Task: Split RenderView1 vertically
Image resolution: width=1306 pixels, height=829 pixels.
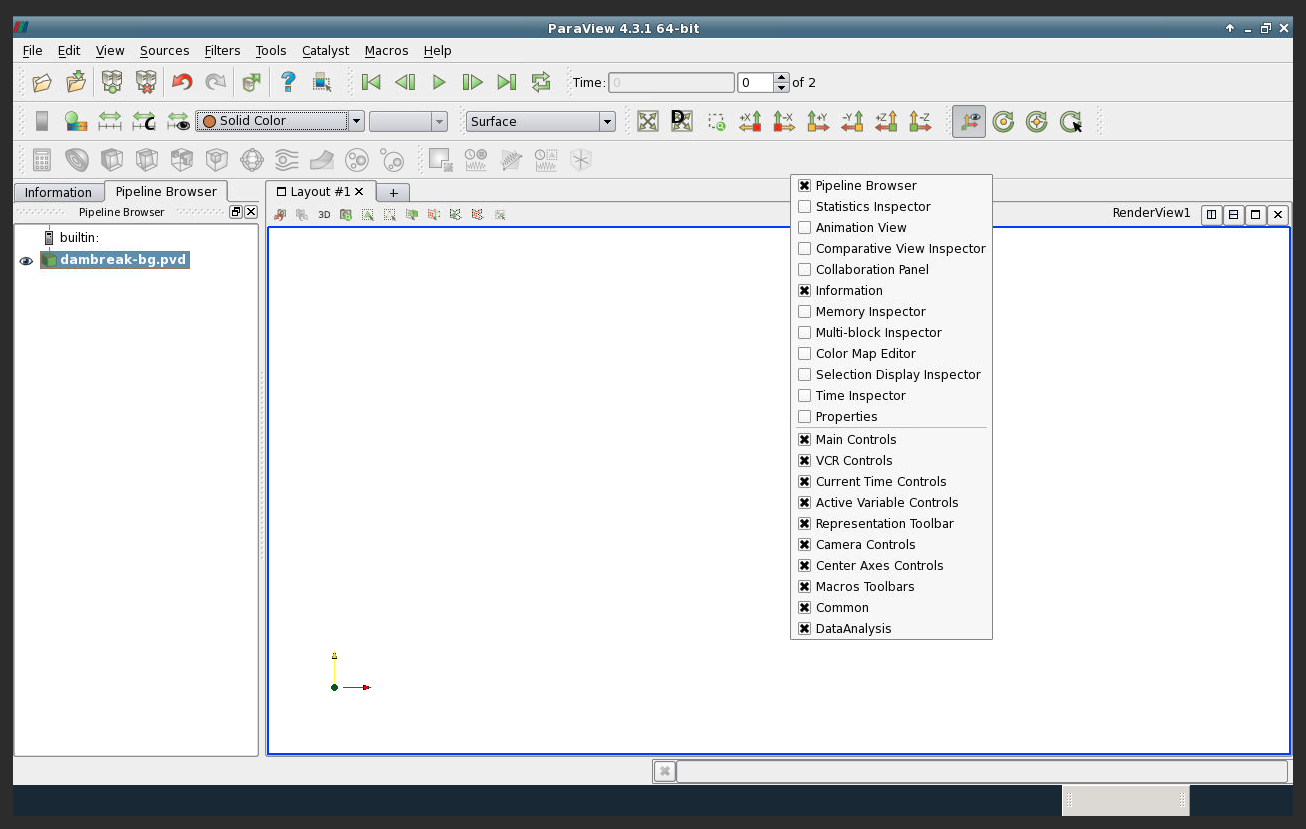Action: pyautogui.click(x=1233, y=214)
